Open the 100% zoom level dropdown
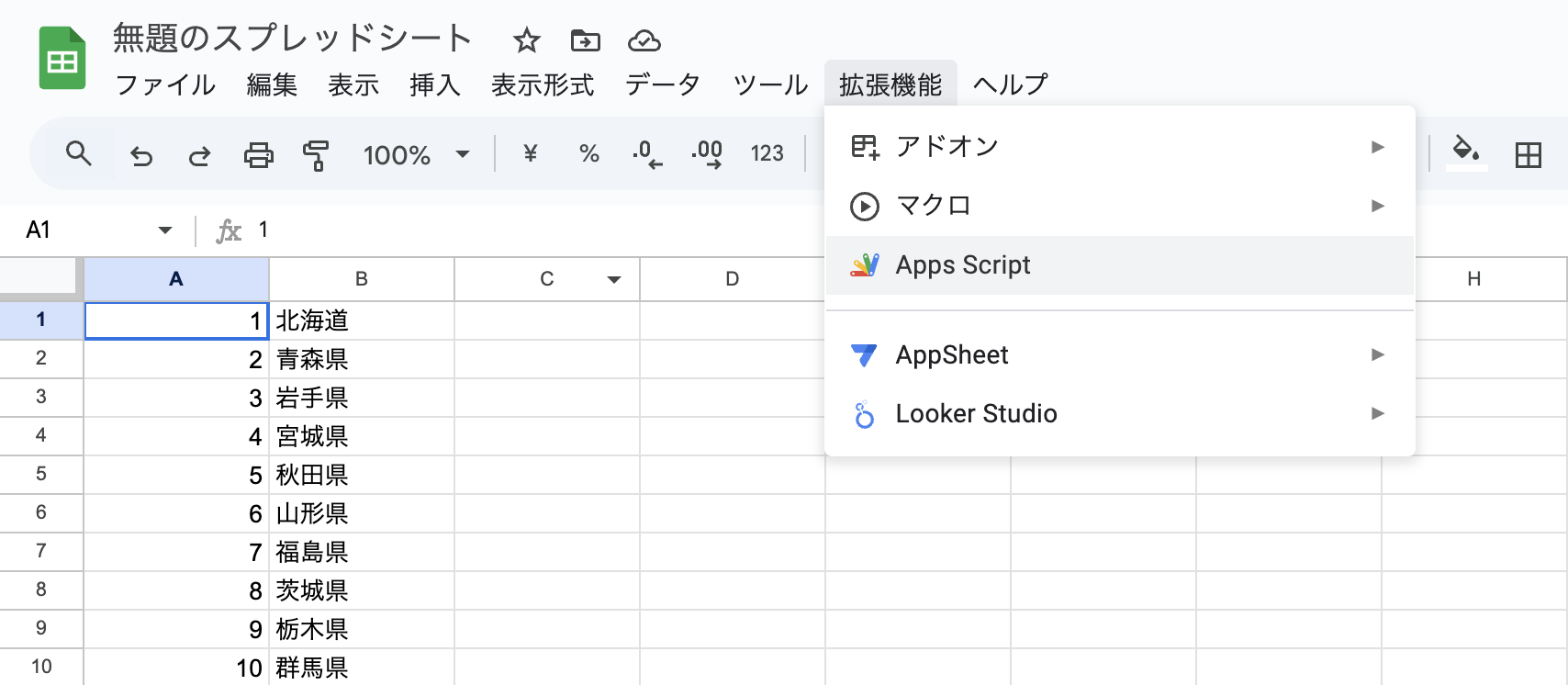 416,155
